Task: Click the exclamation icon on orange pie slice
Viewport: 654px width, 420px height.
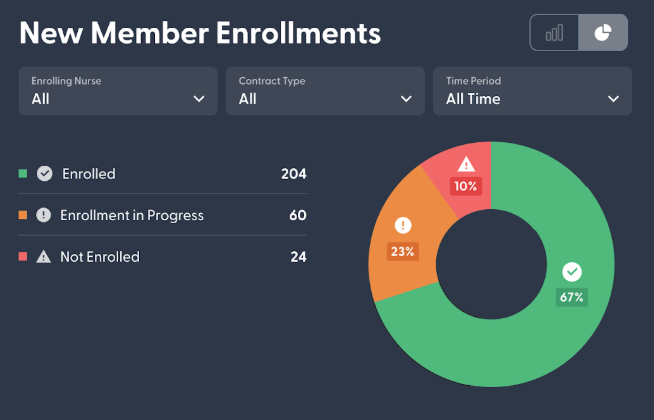Action: point(403,225)
